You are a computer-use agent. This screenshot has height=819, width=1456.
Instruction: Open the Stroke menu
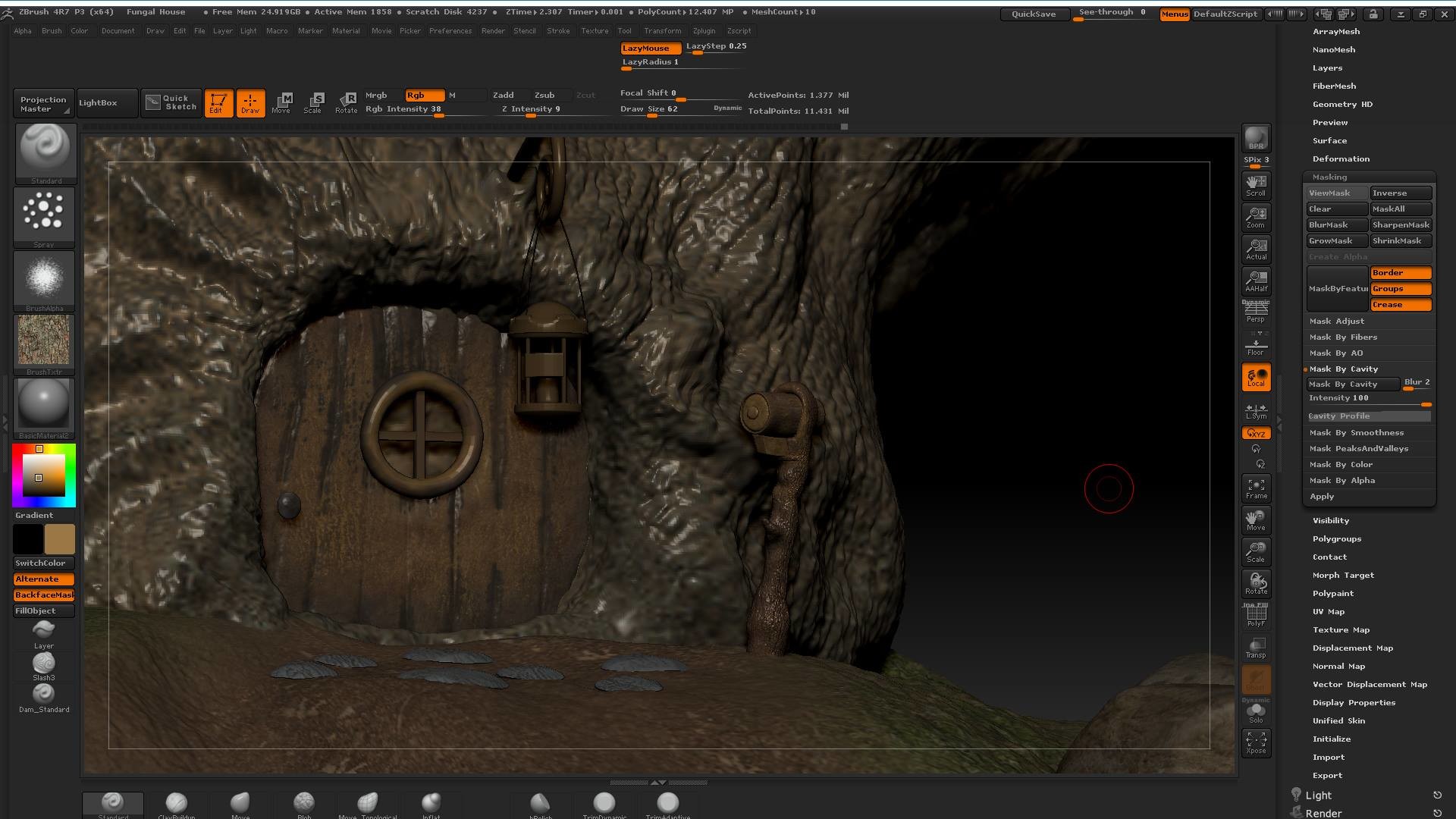point(558,31)
